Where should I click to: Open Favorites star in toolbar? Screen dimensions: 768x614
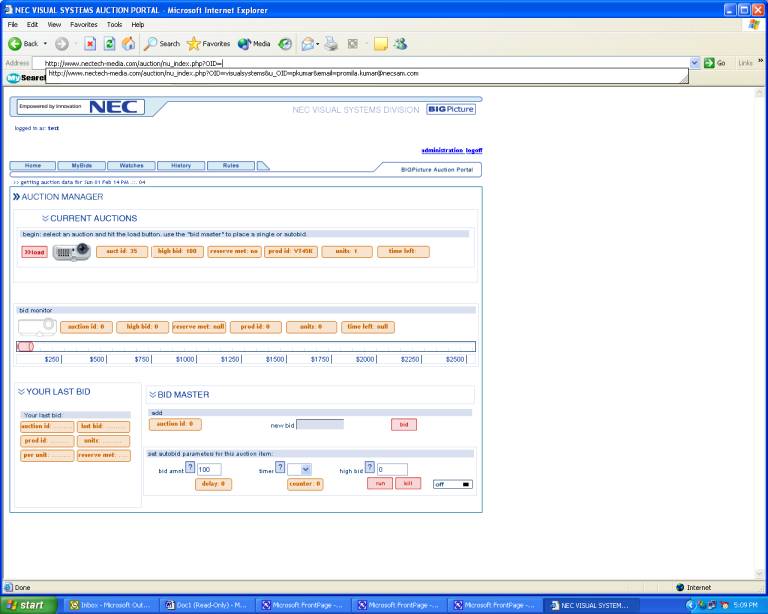tap(209, 44)
